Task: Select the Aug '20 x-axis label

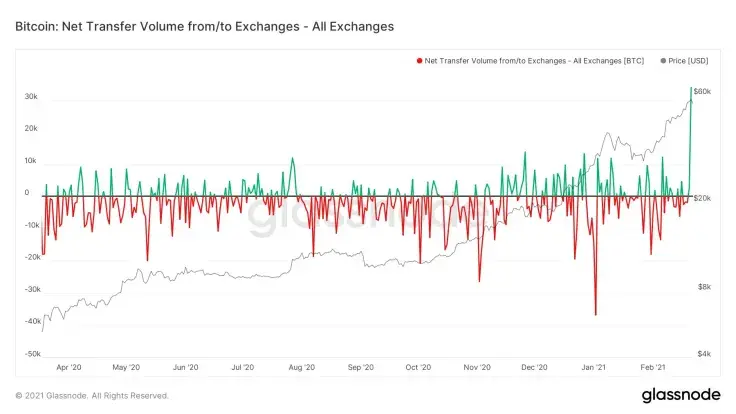Action: point(301,367)
